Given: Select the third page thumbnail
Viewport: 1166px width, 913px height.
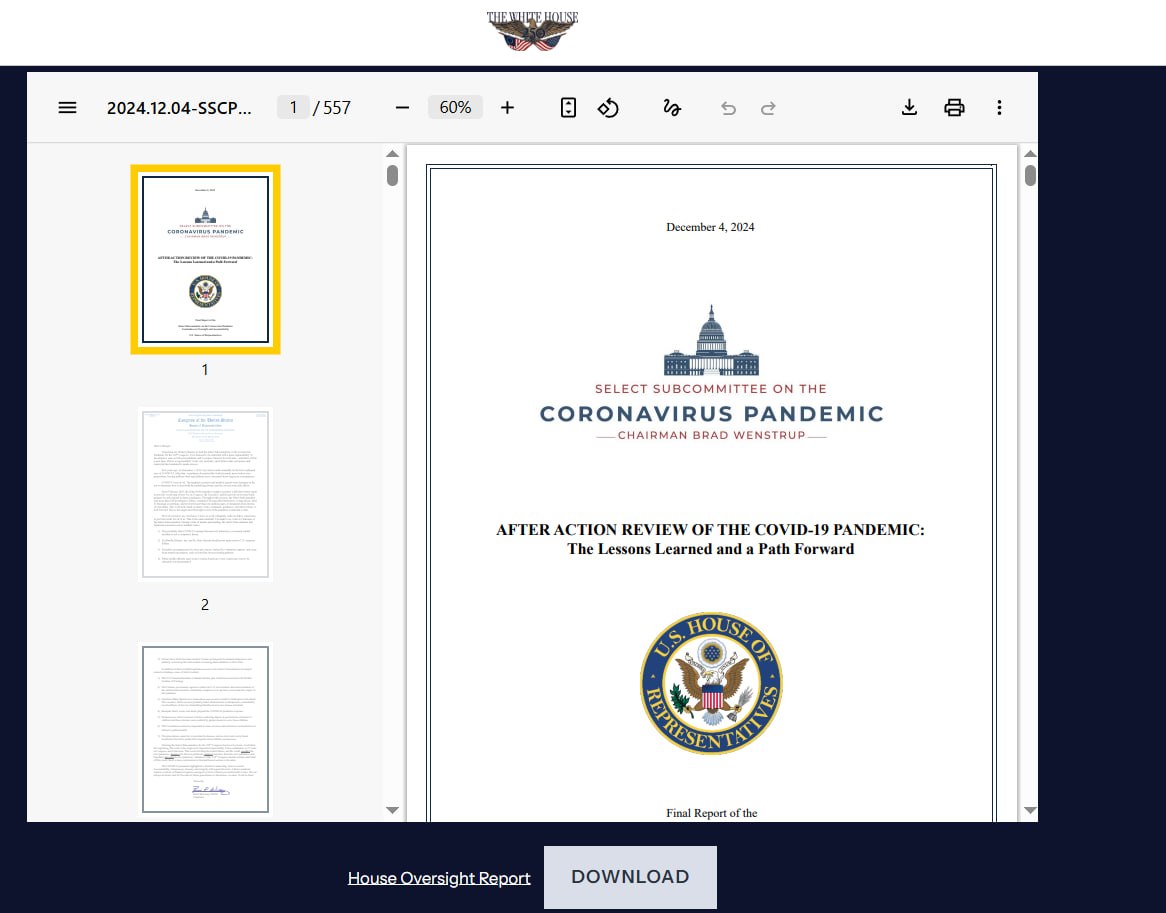Looking at the screenshot, I should (x=205, y=729).
